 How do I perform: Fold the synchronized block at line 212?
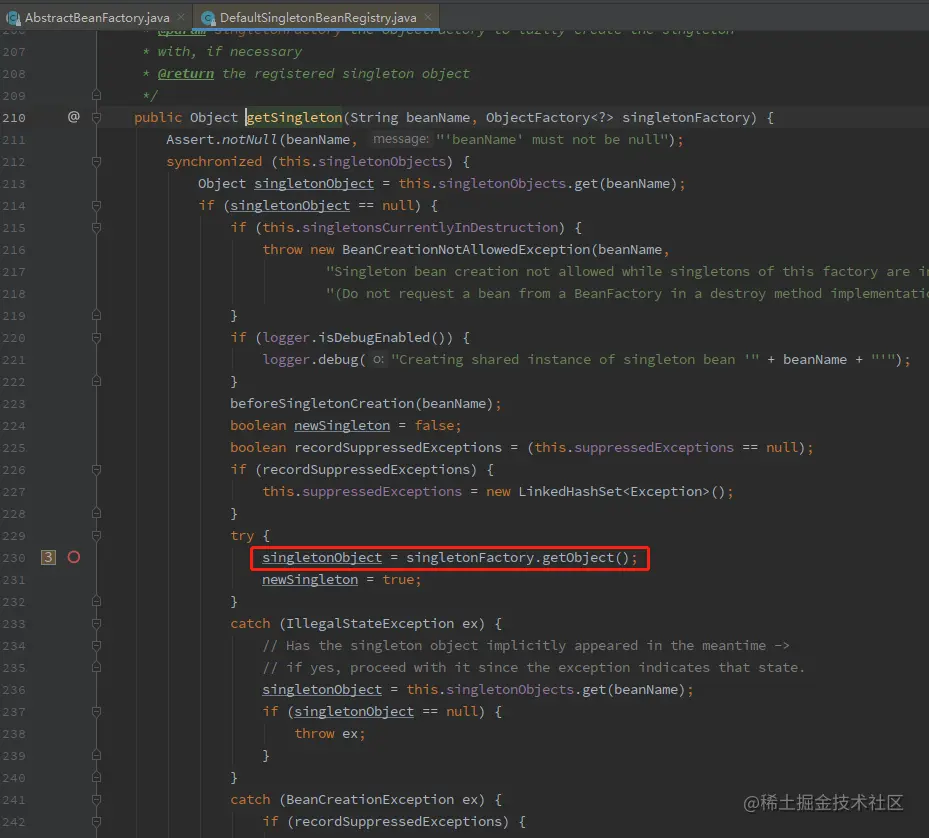point(97,162)
